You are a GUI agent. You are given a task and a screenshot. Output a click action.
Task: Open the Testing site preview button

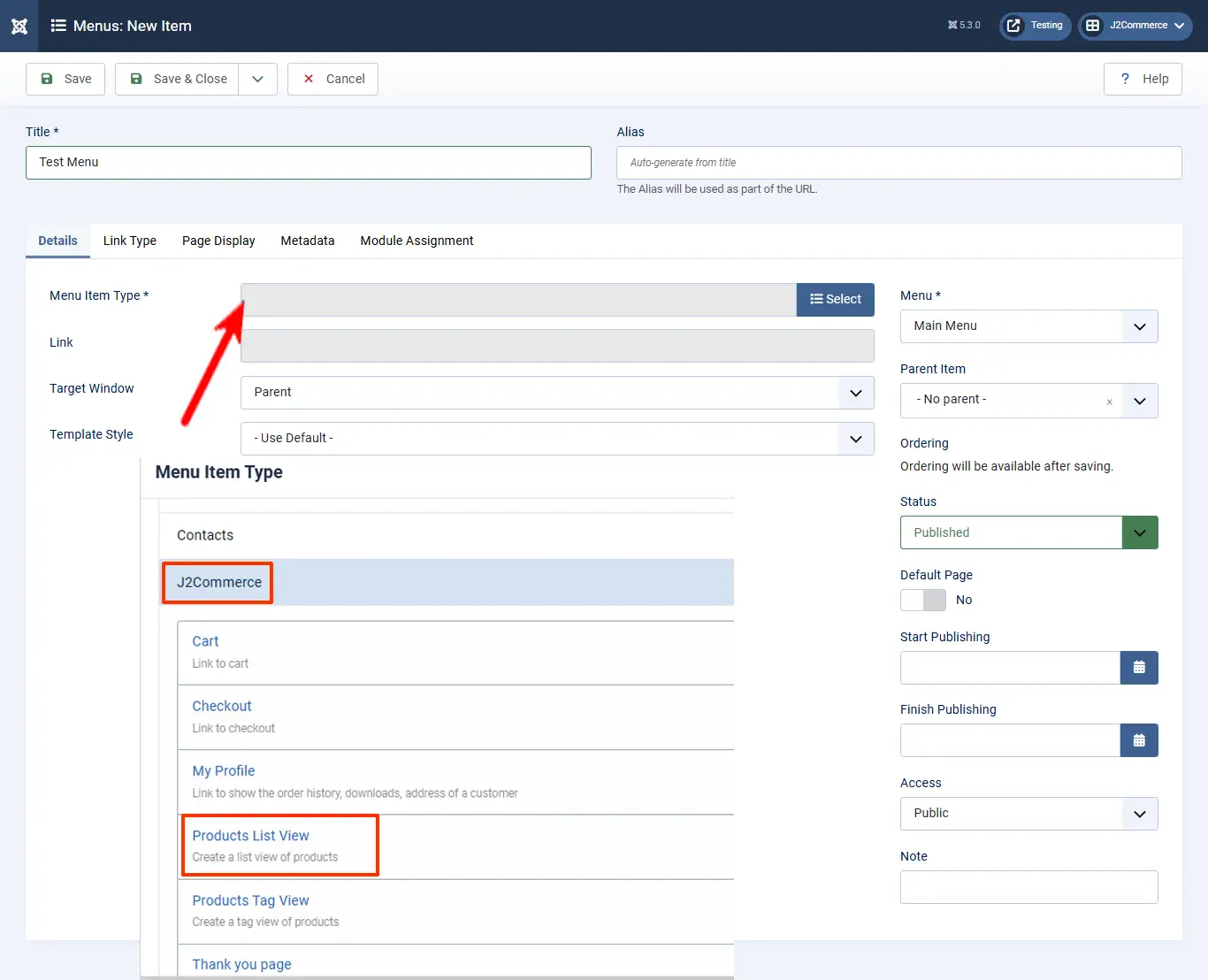(1035, 26)
